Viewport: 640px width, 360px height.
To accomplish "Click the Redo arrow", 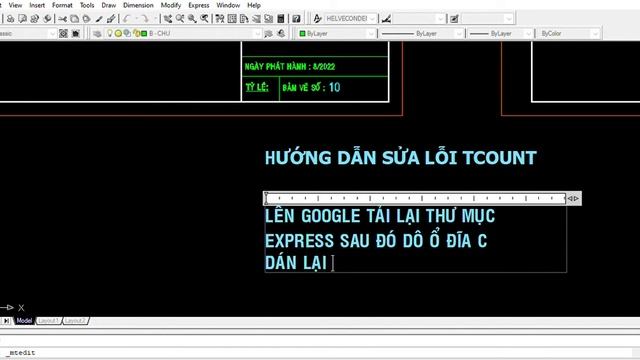I will (x=144, y=19).
